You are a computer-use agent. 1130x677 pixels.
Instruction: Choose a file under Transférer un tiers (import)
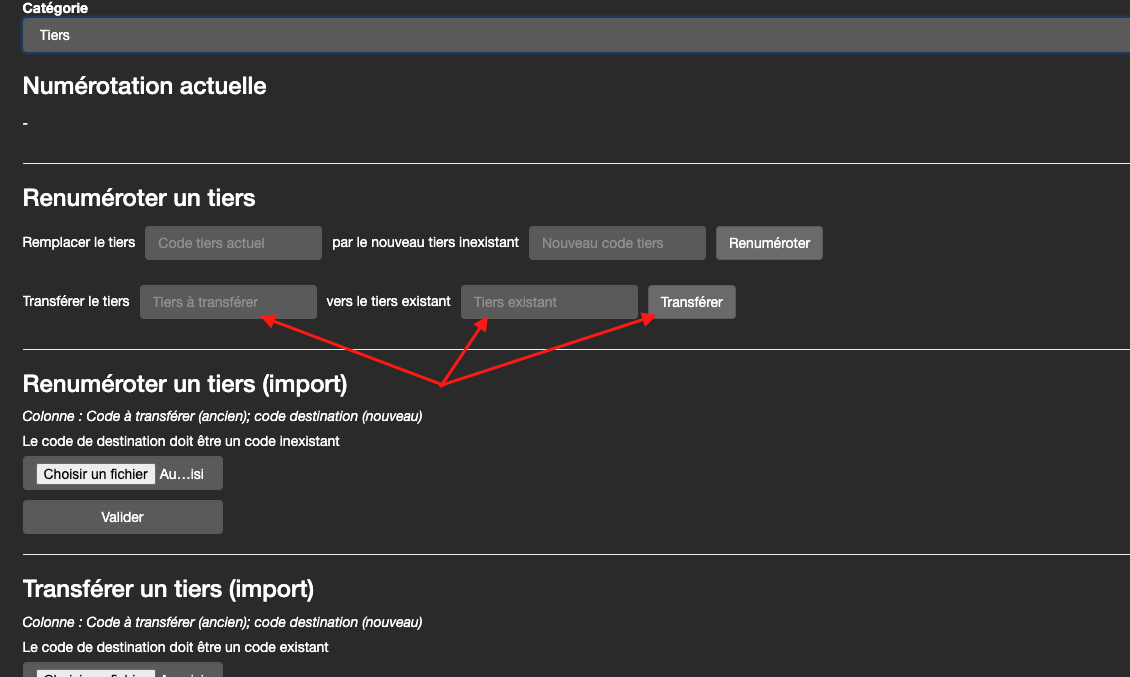97,672
